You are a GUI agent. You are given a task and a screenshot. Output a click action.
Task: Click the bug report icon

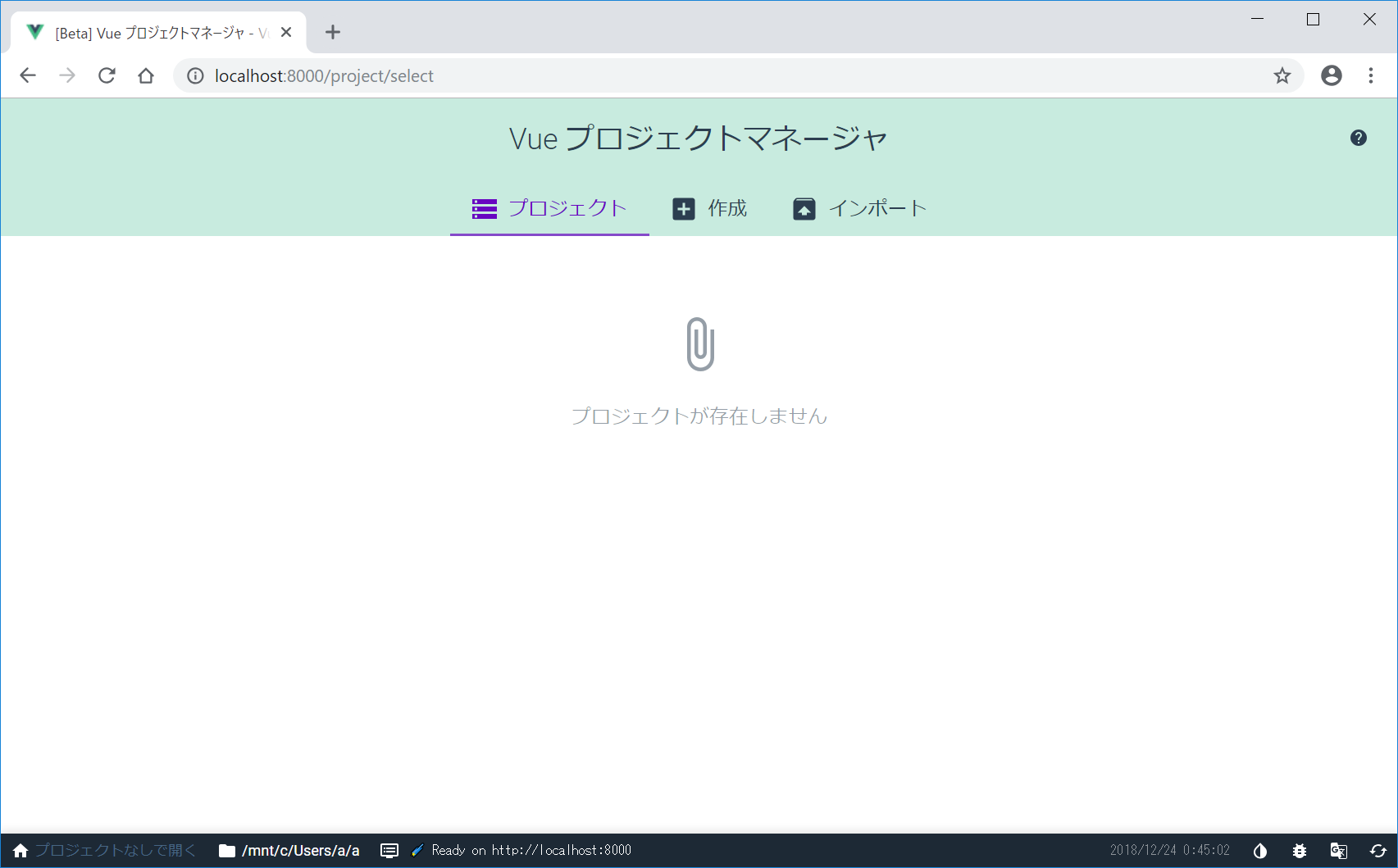coord(1300,851)
